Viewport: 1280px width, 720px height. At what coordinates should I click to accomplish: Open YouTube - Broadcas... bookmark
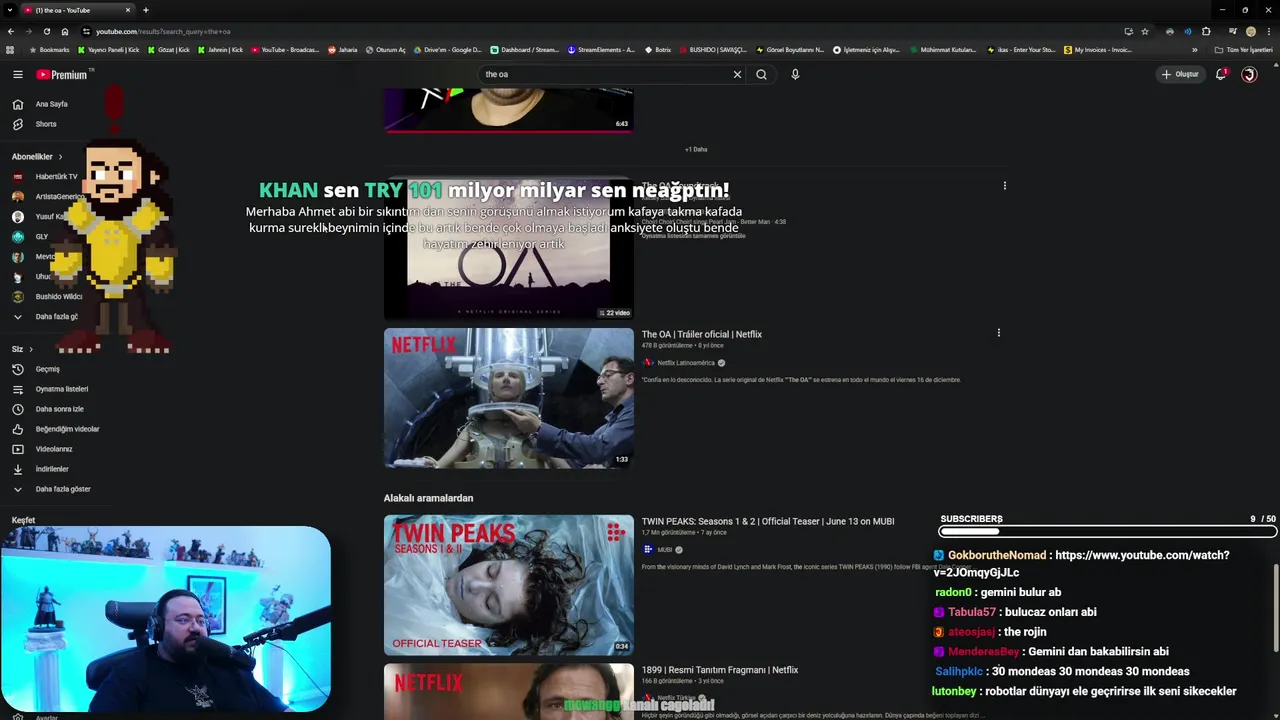pos(286,50)
